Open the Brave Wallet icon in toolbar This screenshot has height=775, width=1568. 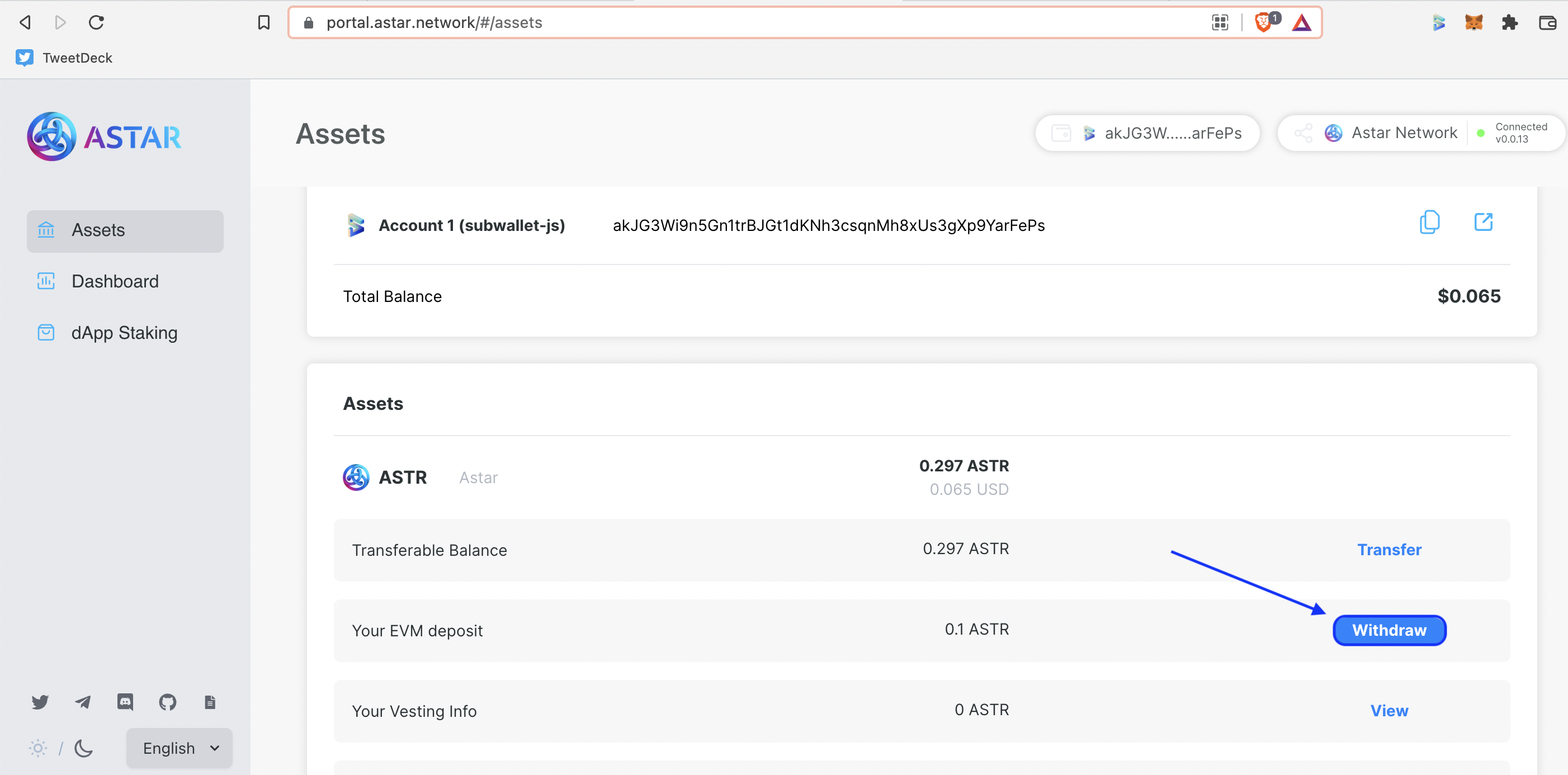(x=1547, y=22)
